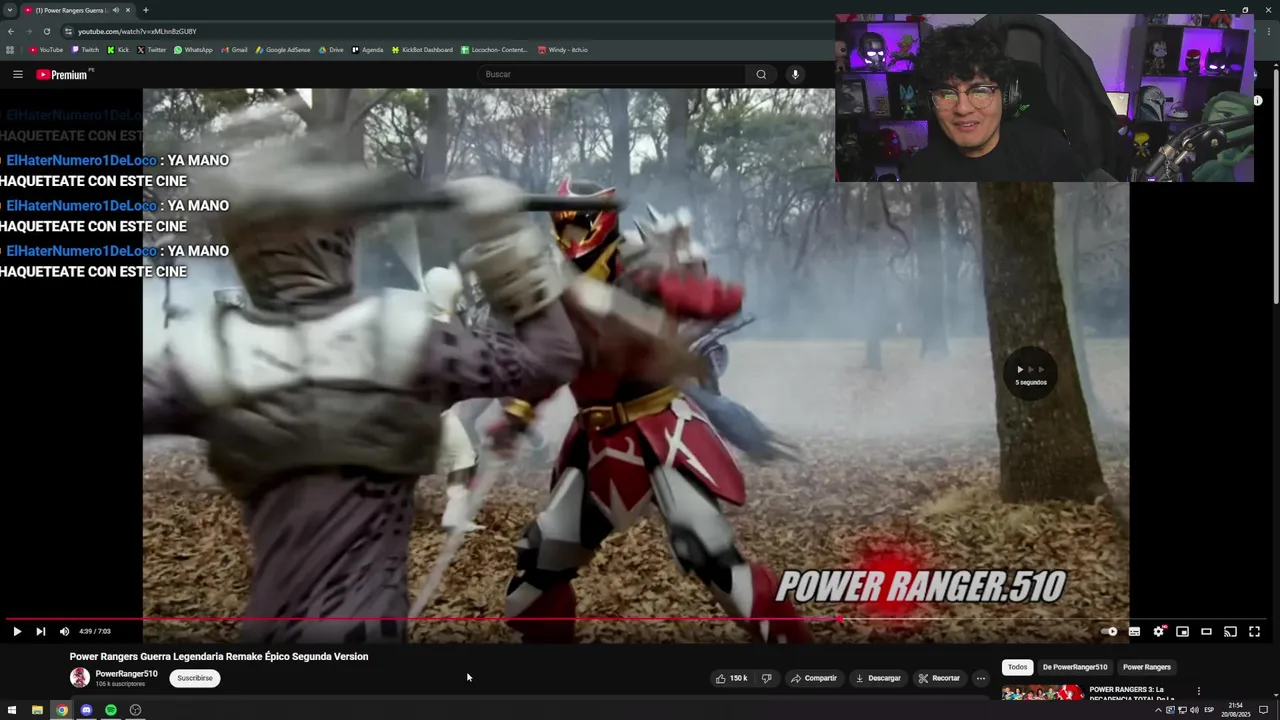This screenshot has width=1280, height=720.
Task: Open PowerRanger510 channel avatar
Action: pos(79,678)
